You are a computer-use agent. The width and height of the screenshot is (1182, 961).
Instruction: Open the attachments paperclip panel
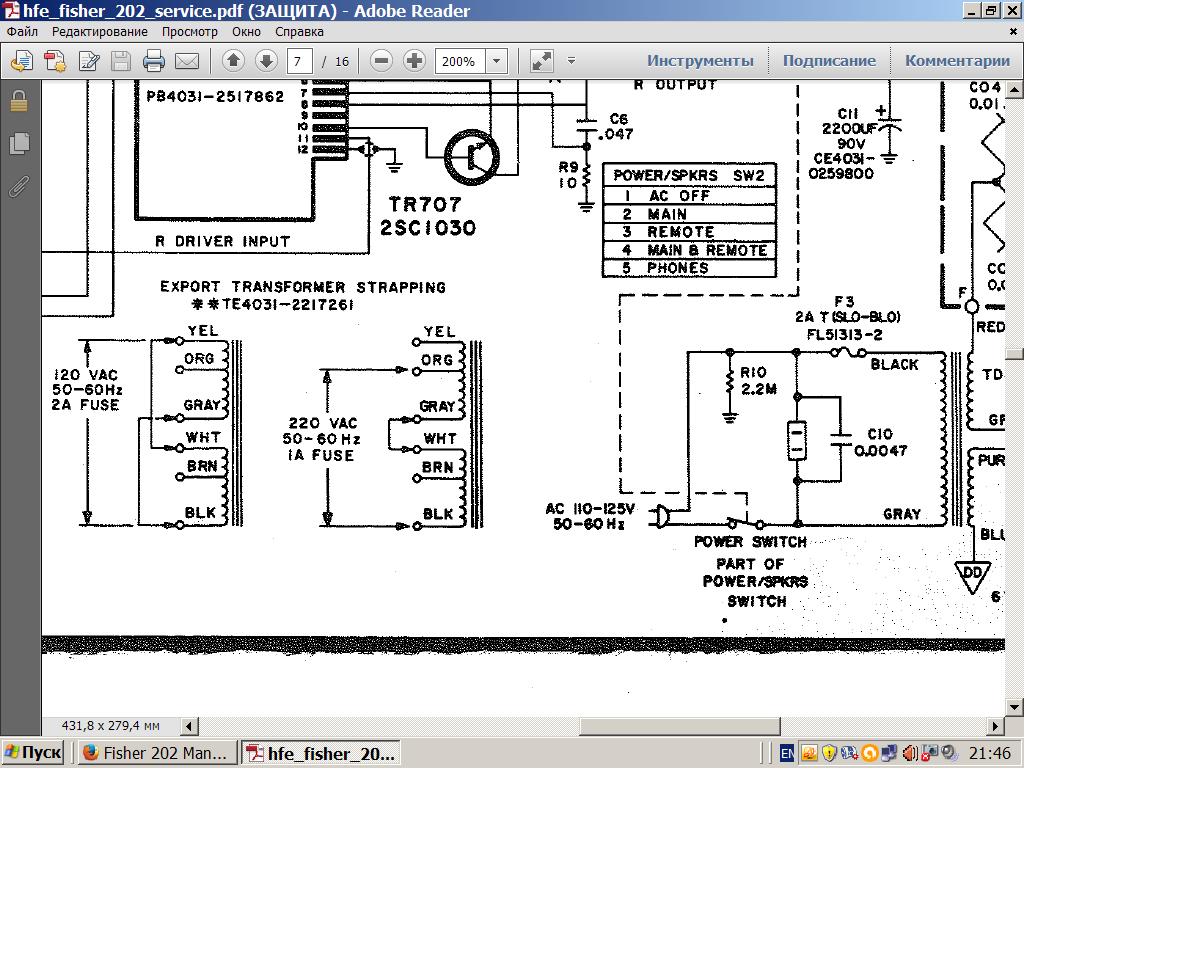[x=19, y=186]
